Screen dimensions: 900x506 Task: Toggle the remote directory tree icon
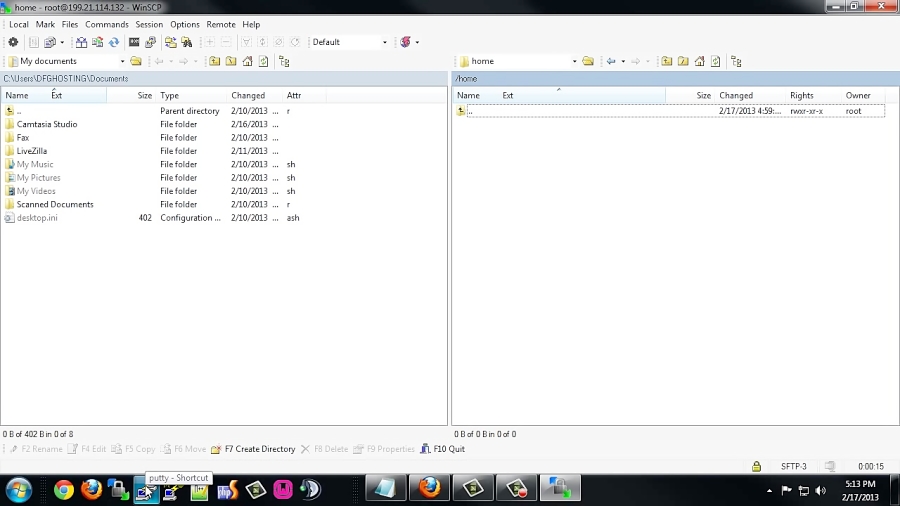[x=736, y=61]
